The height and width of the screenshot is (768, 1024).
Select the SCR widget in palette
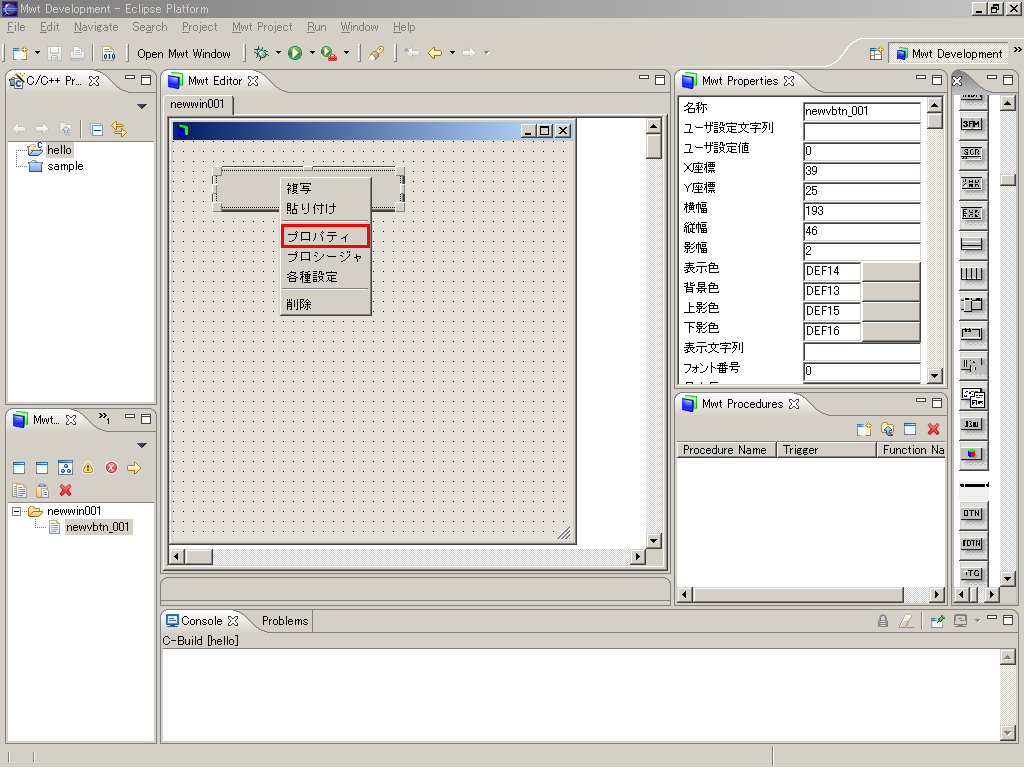(972, 153)
